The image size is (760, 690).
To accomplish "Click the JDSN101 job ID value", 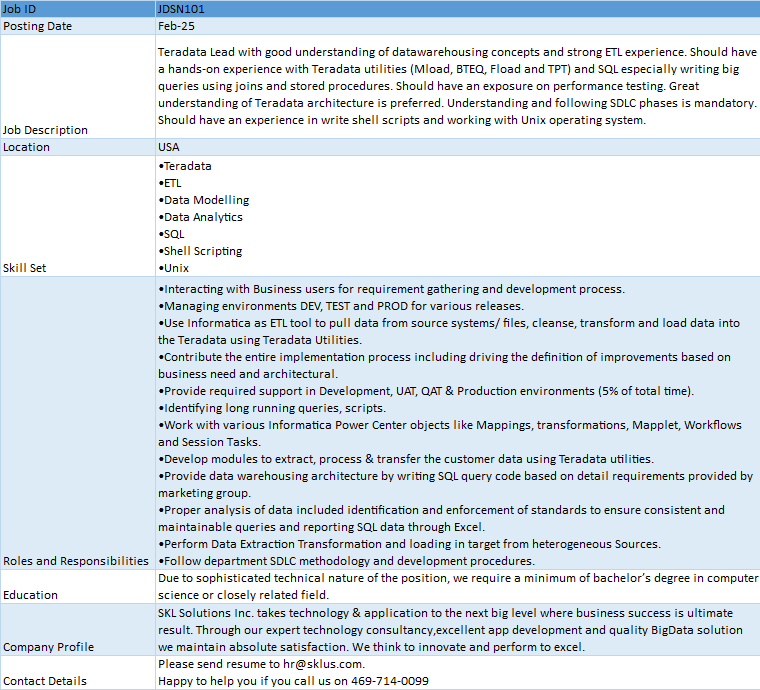I will pos(182,9).
